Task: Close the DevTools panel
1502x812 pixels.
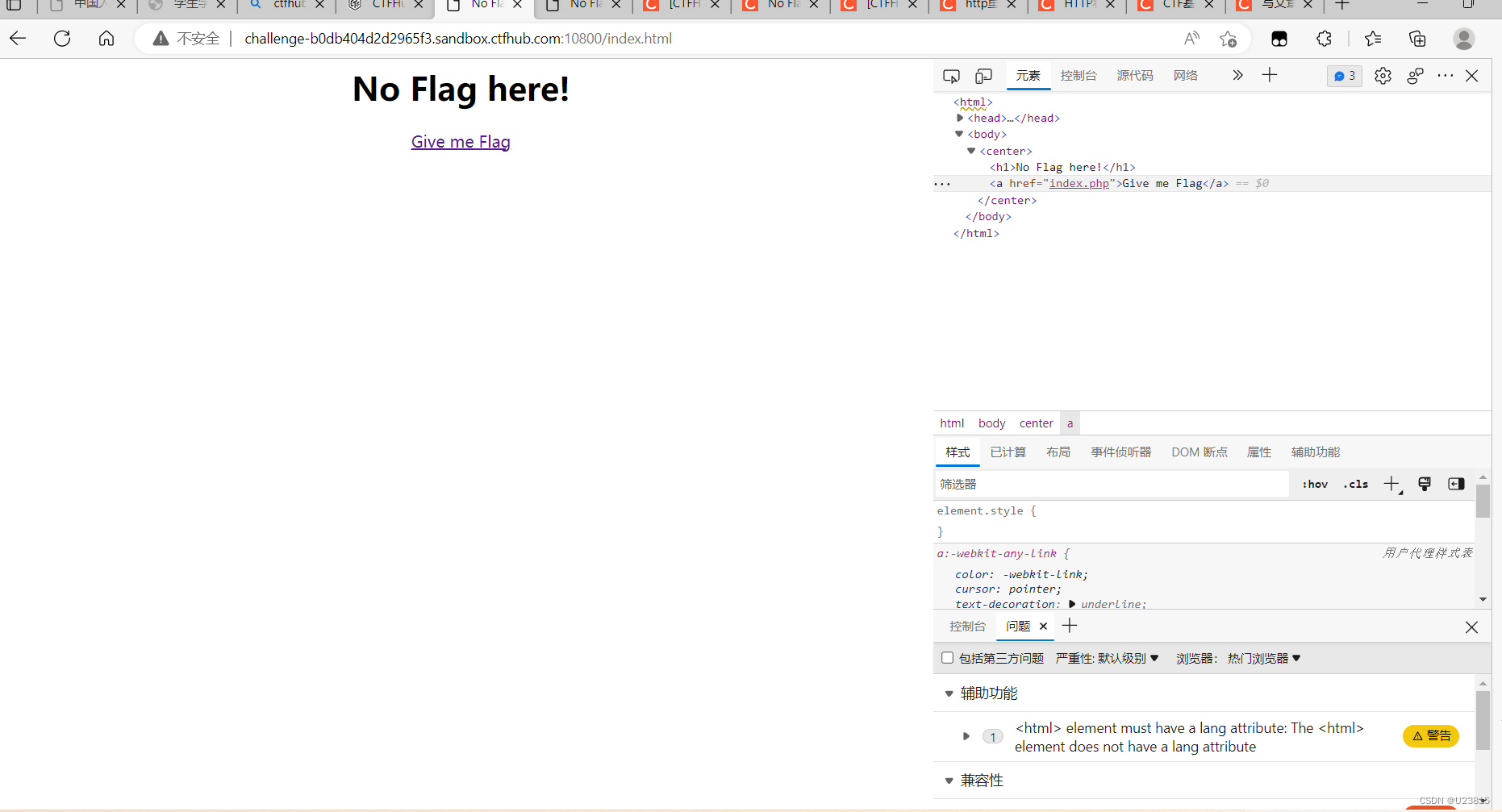Action: 1472,76
